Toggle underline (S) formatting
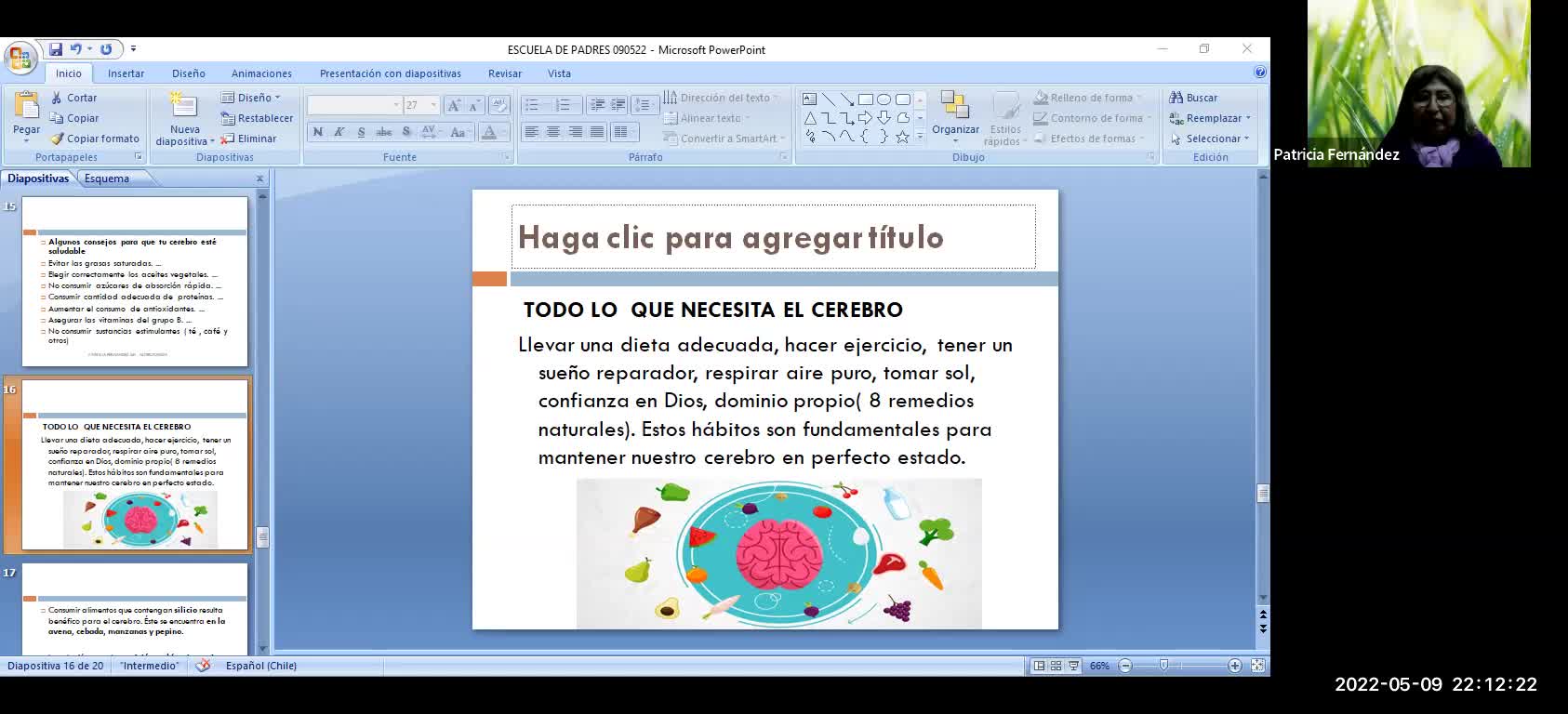 coord(361,132)
